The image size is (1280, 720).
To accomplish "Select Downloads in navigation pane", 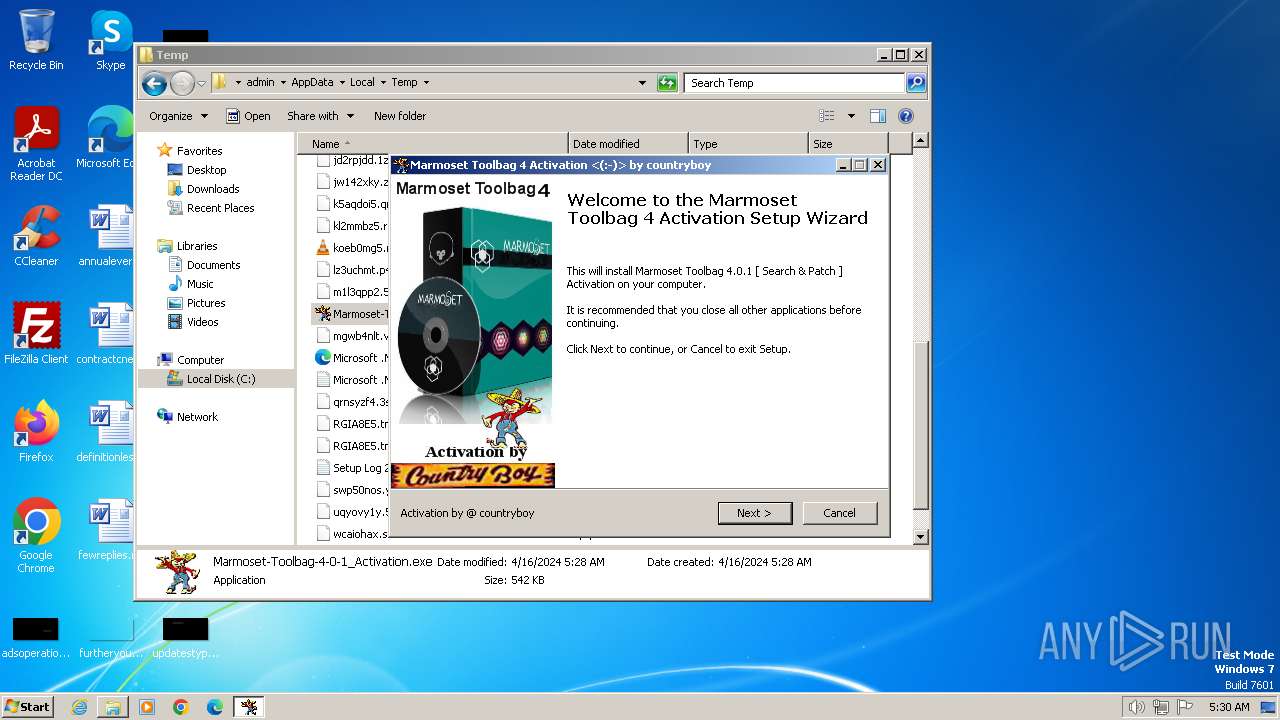I will click(213, 189).
